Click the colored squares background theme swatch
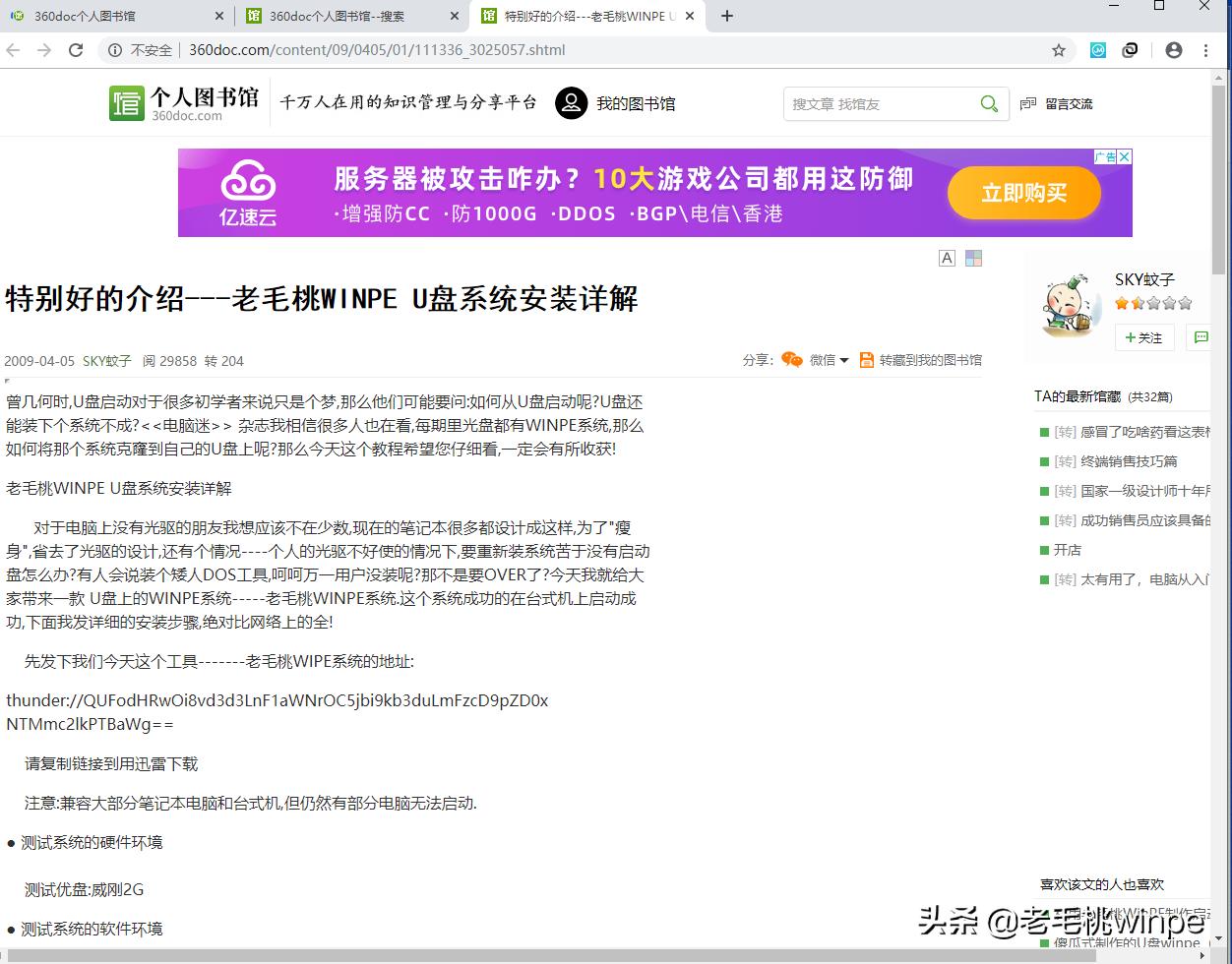This screenshot has width=1232, height=964. [973, 258]
